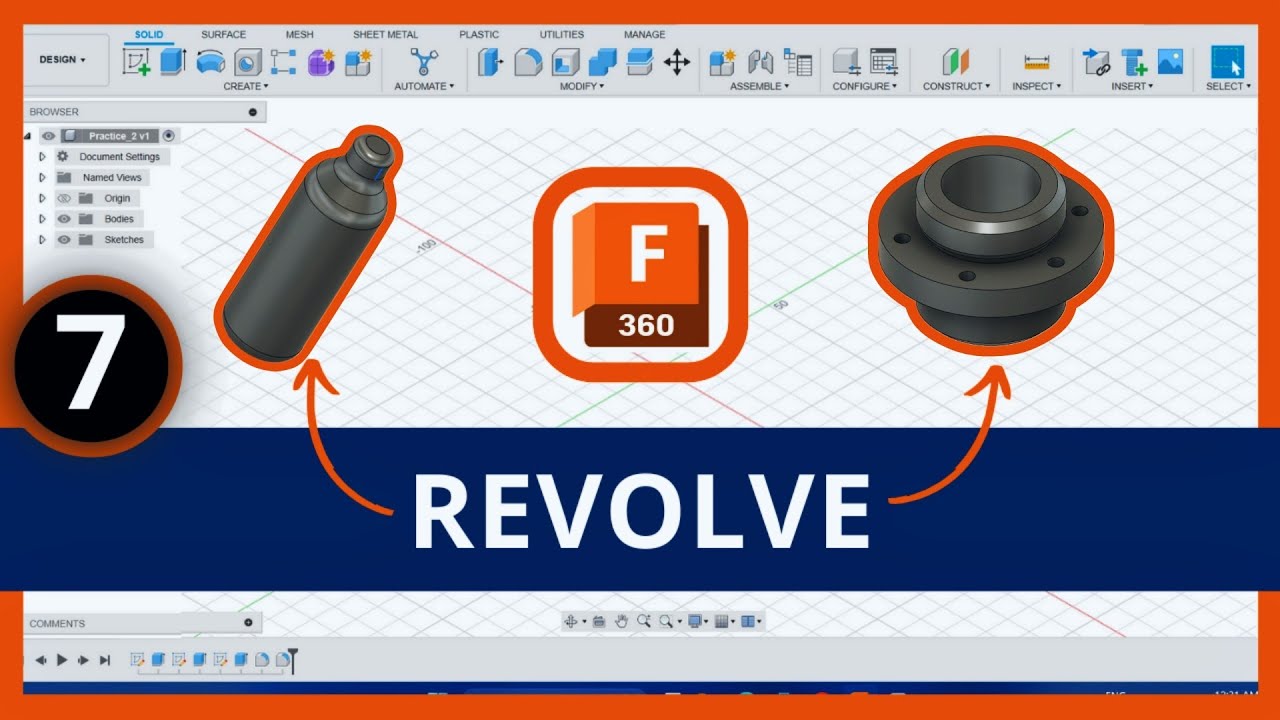Open the Inspect dropdown menu
The width and height of the screenshot is (1280, 720).
(x=1036, y=87)
